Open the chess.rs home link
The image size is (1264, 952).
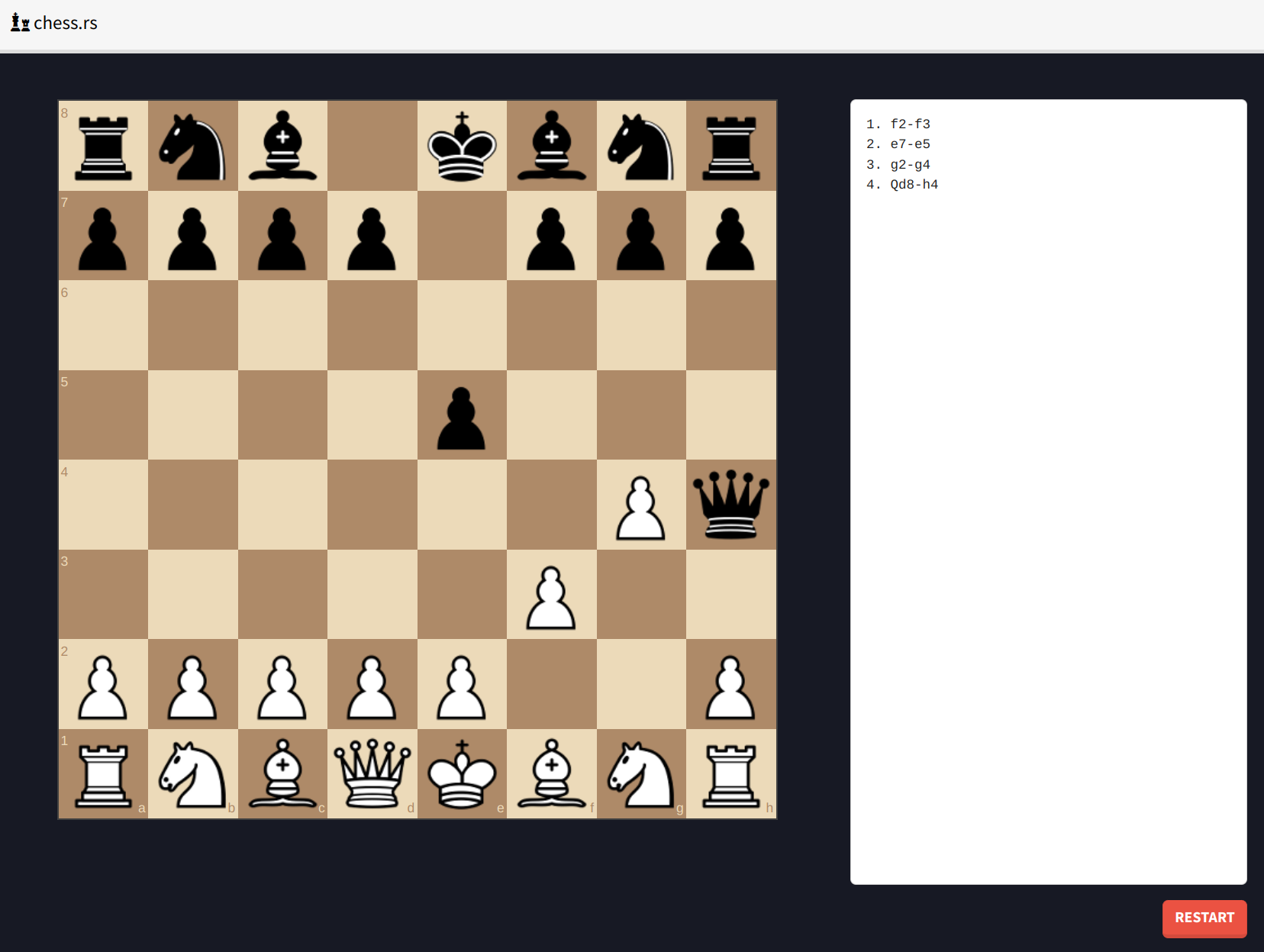pos(65,23)
